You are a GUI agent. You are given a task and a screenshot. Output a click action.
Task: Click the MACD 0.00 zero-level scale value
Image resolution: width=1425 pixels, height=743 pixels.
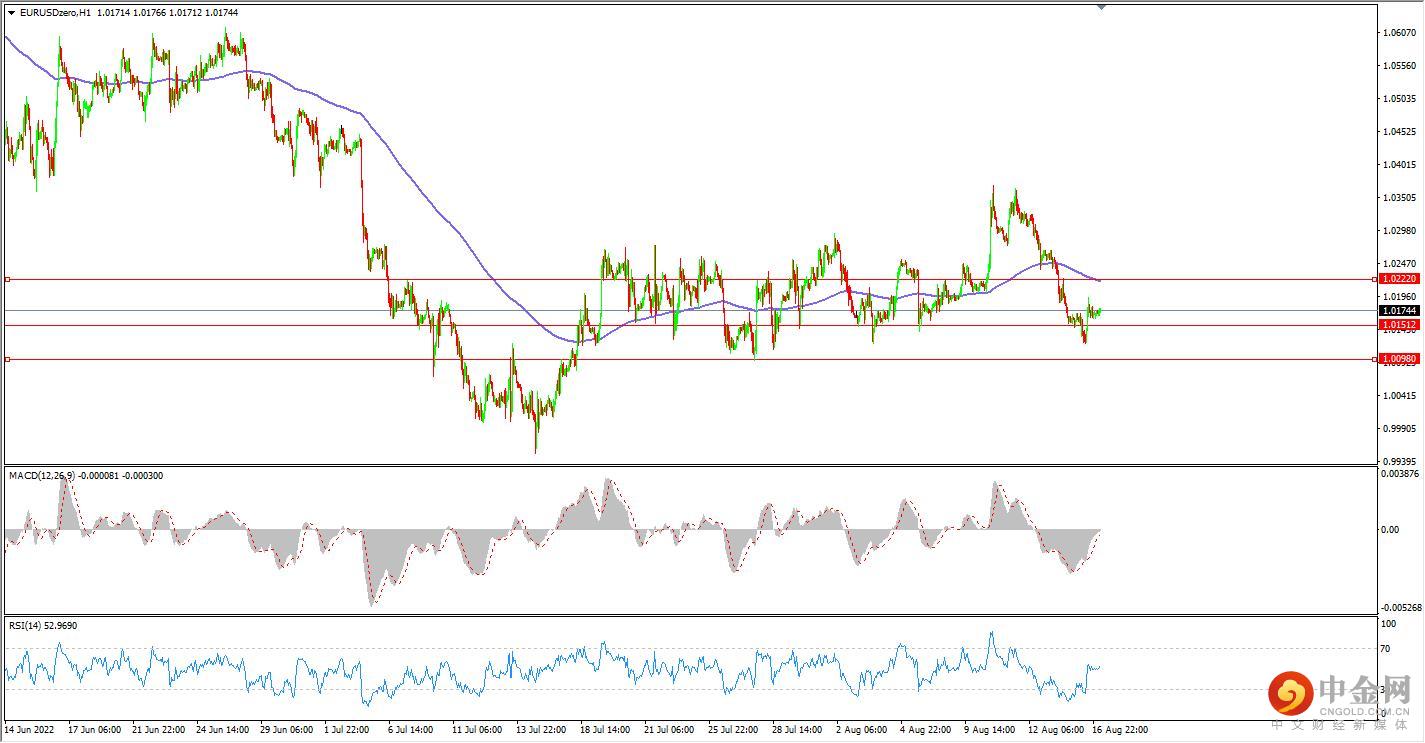click(1390, 530)
